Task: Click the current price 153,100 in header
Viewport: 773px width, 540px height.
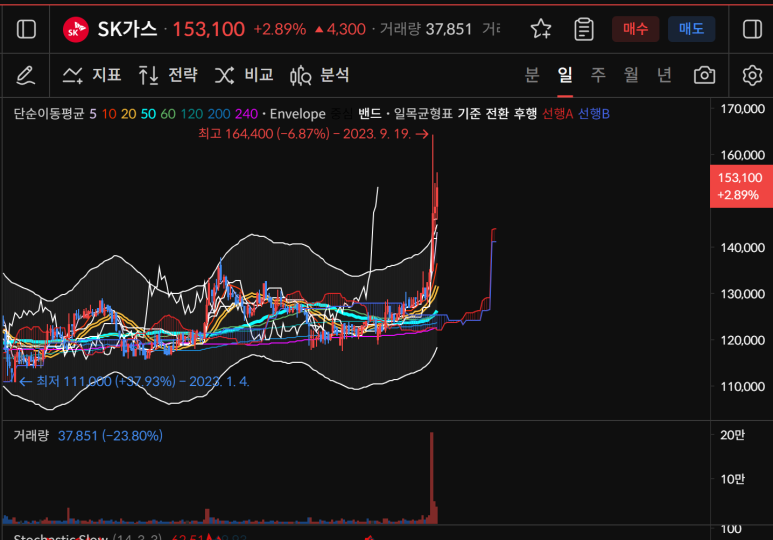Action: click(x=208, y=30)
